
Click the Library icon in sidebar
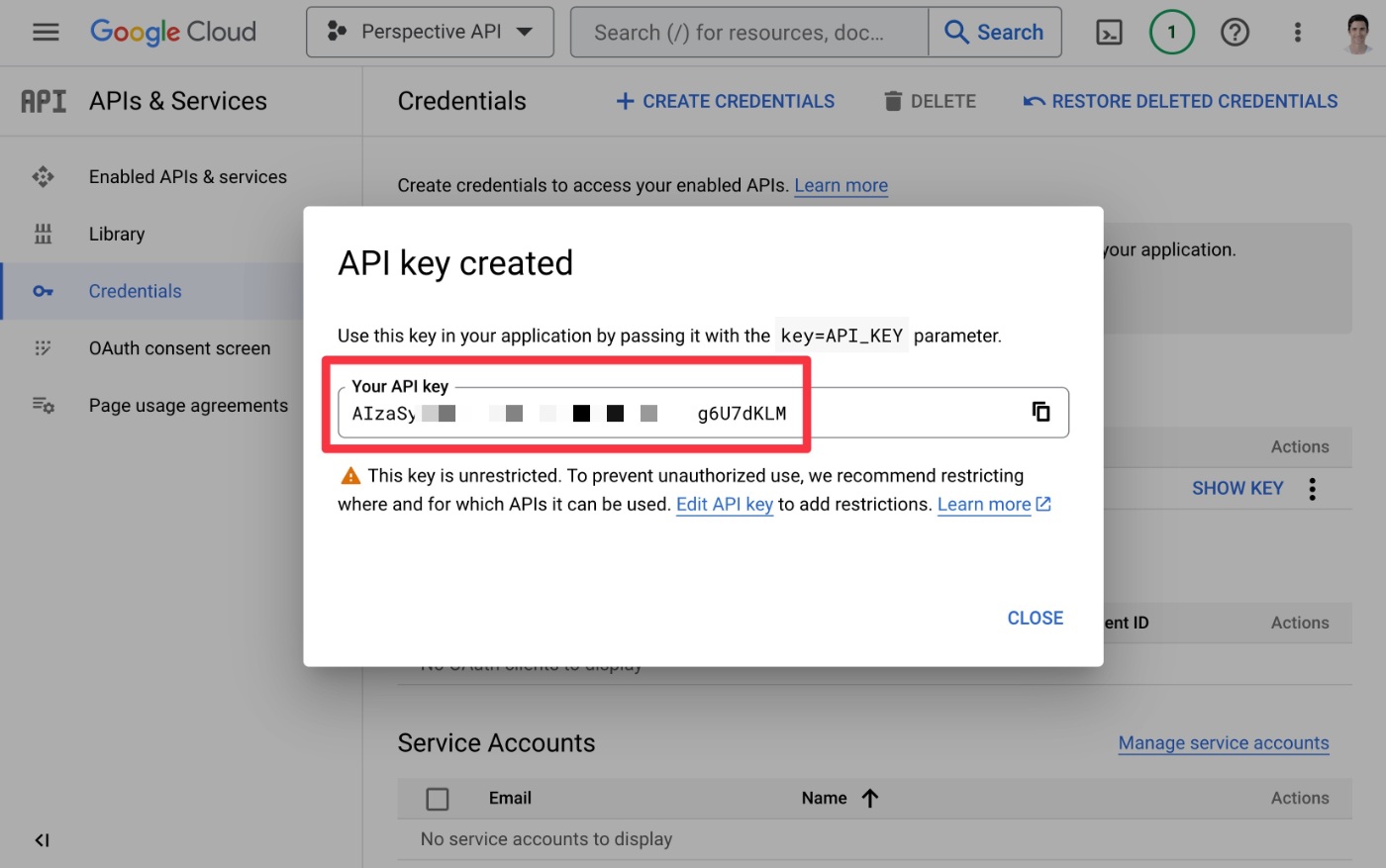[43, 235]
